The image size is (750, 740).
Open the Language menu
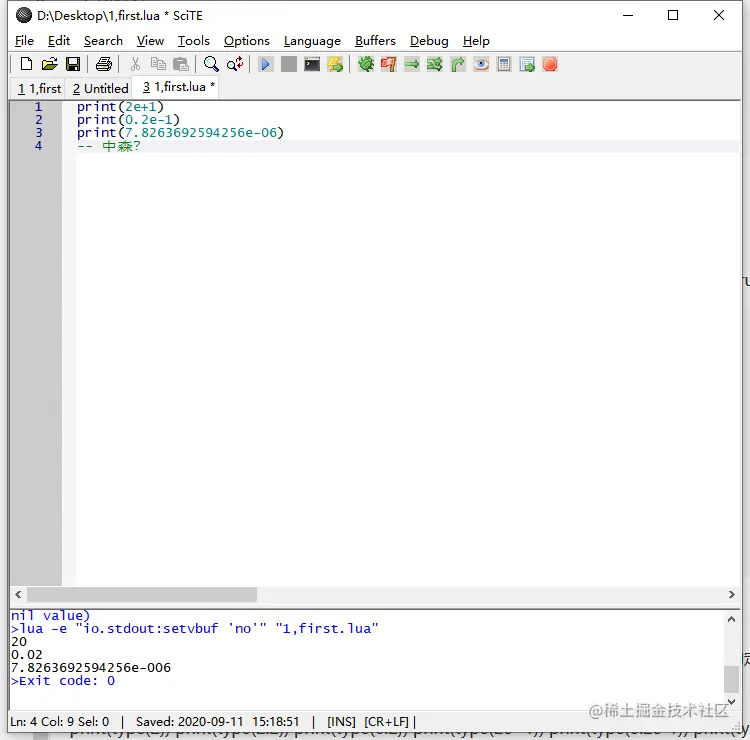coord(312,41)
